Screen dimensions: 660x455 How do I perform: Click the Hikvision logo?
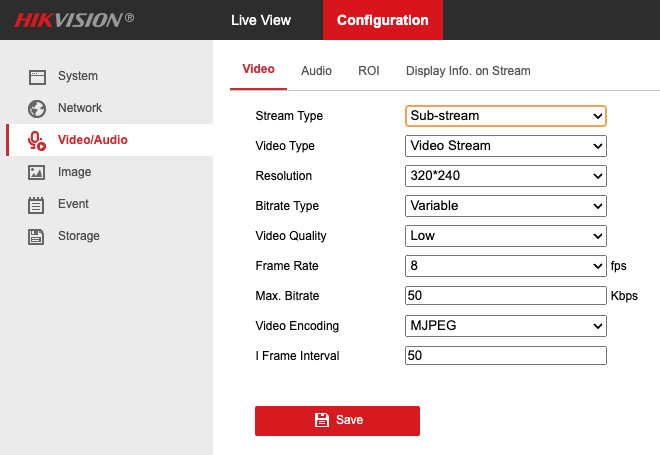point(74,20)
